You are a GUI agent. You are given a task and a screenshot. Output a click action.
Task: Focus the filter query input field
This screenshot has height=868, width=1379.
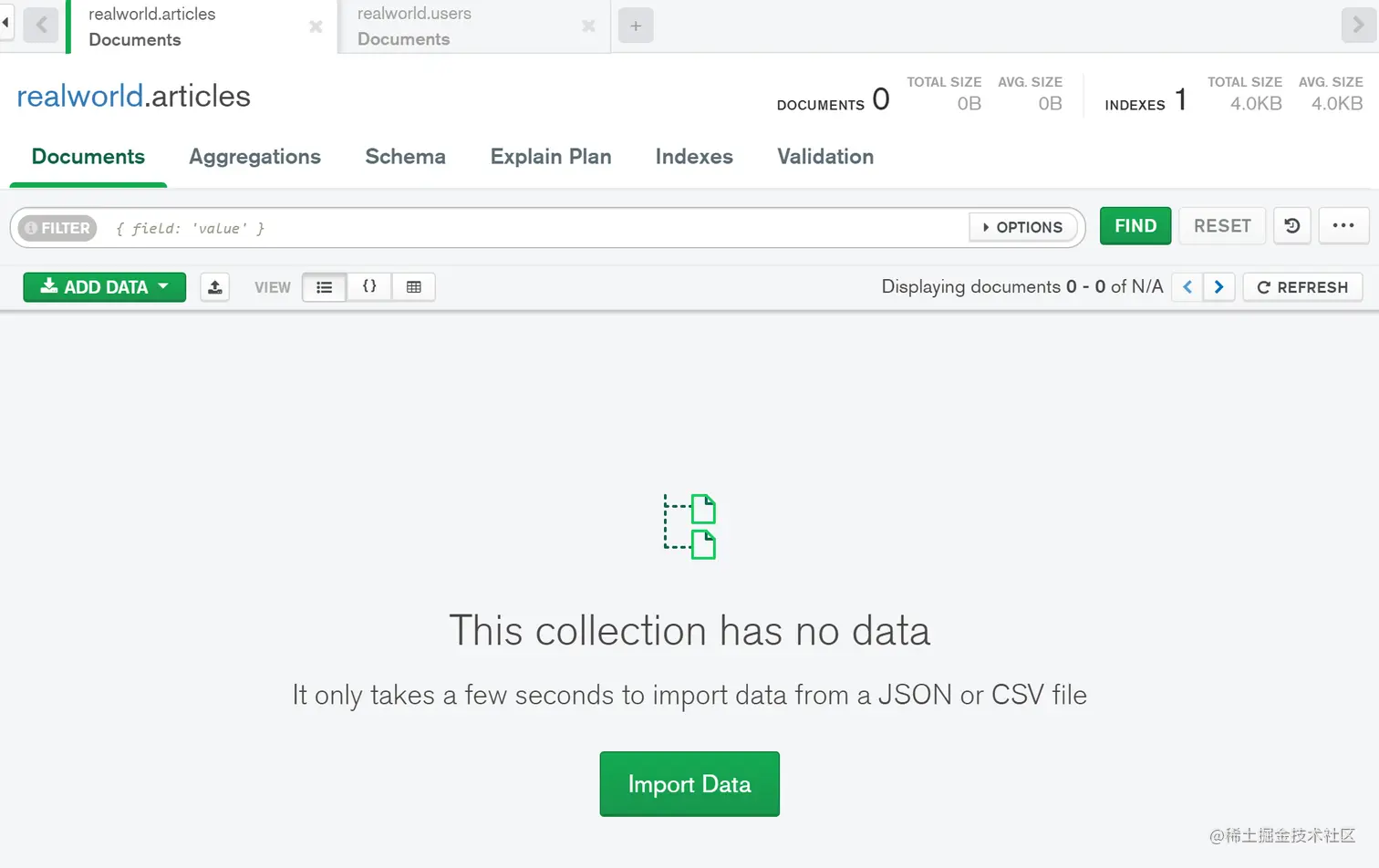pyautogui.click(x=536, y=228)
